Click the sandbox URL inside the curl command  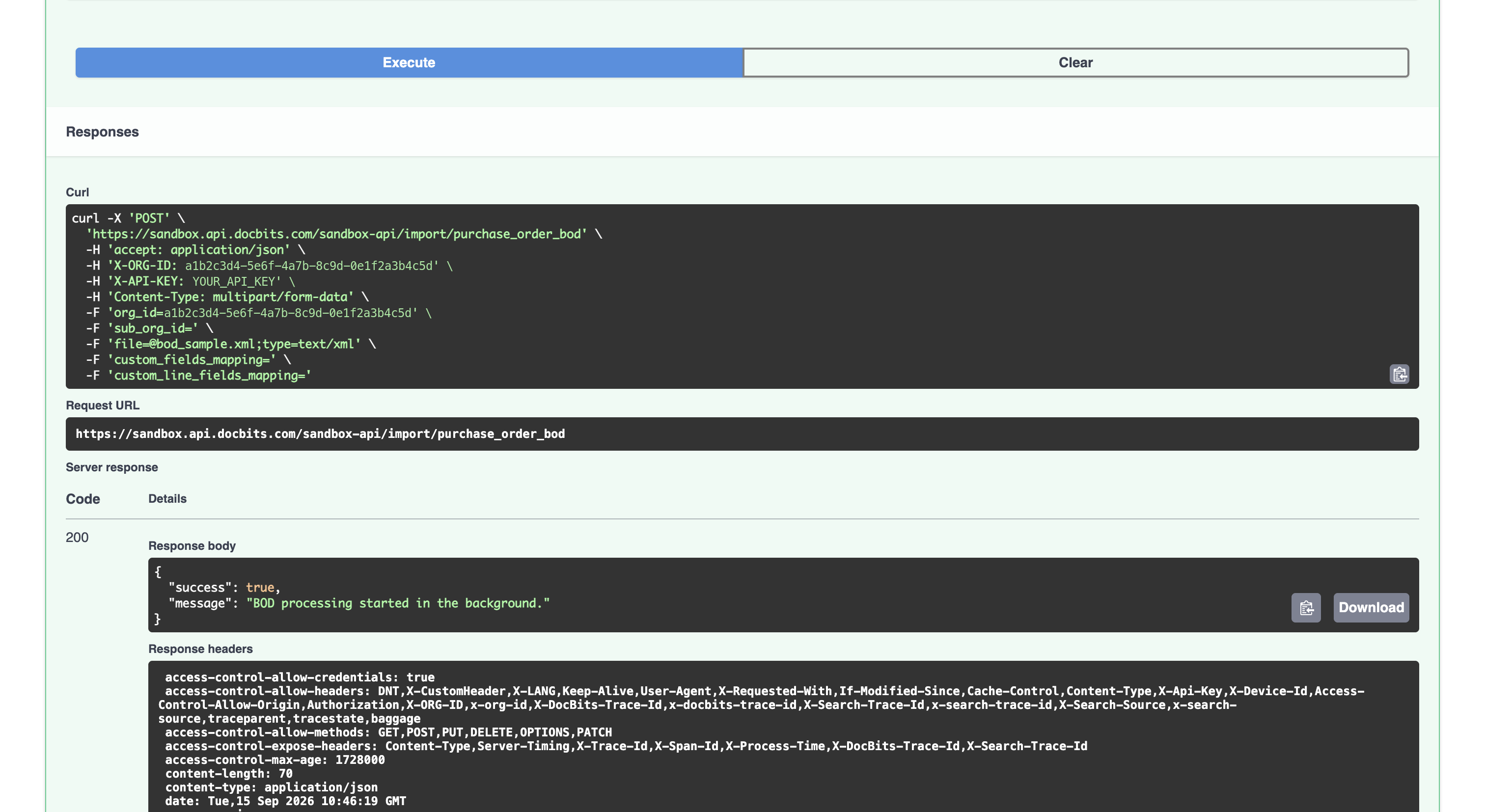[337, 234]
